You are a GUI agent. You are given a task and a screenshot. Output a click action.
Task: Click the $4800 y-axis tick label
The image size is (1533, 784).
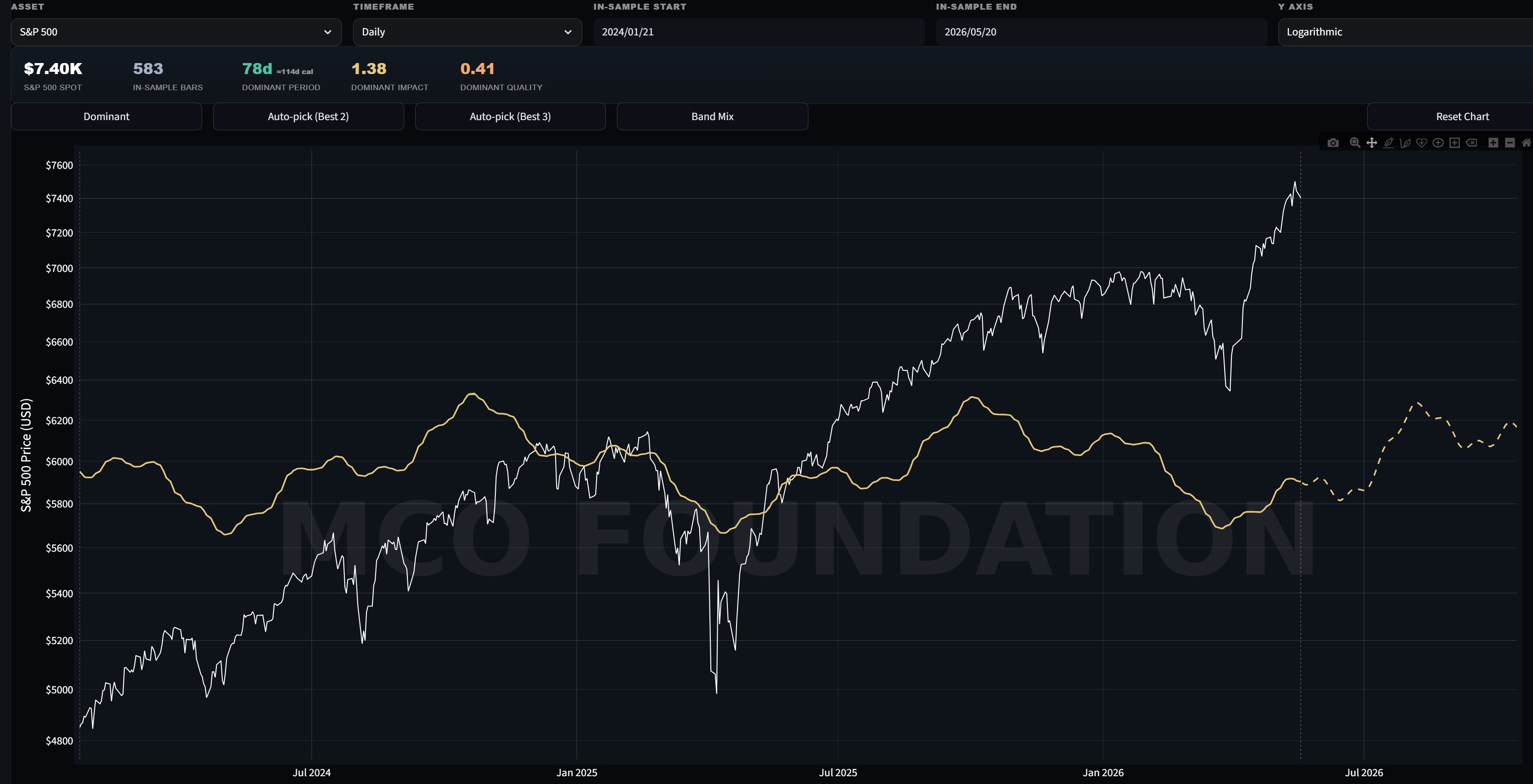[59, 741]
